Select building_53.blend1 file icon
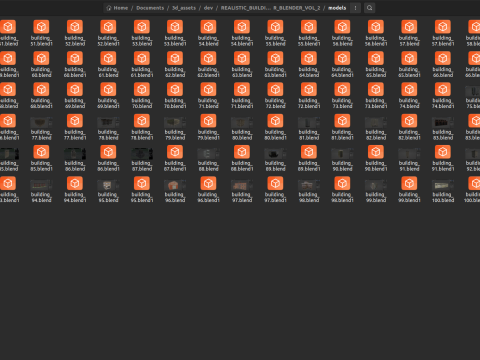 pos(175,27)
